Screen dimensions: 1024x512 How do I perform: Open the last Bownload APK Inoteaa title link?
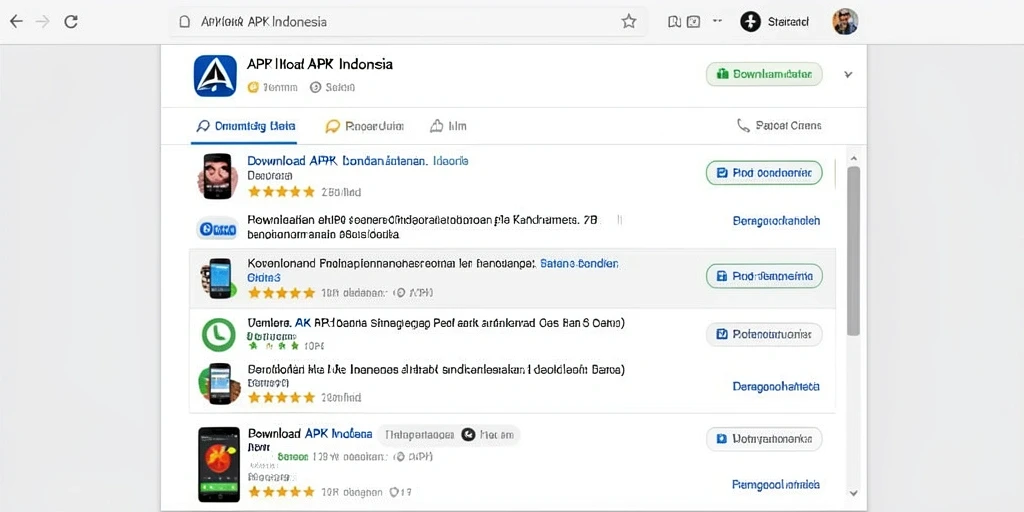pyautogui.click(x=310, y=434)
